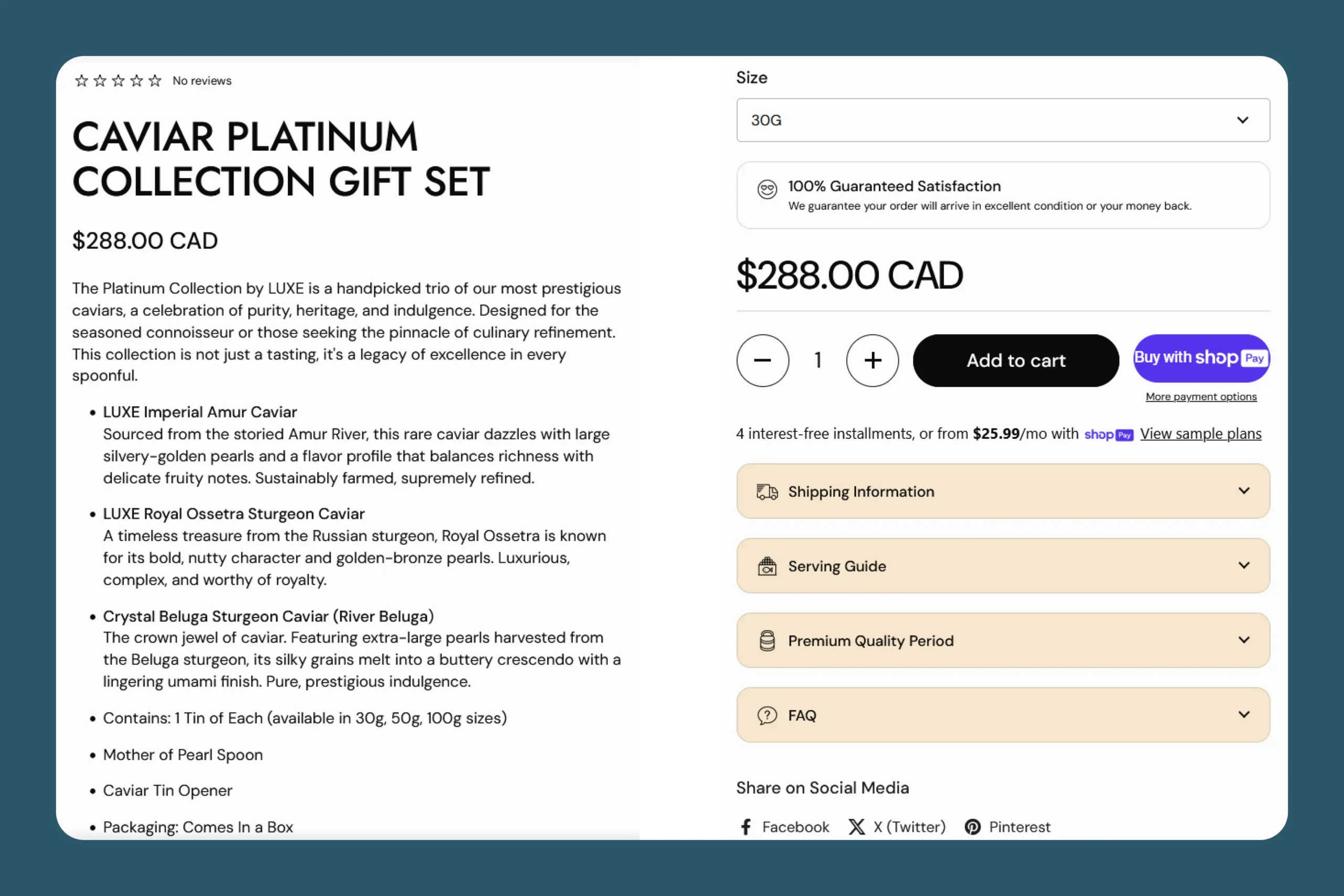The height and width of the screenshot is (896, 1344).
Task: Click the Serving Guide basket icon
Action: tap(767, 566)
